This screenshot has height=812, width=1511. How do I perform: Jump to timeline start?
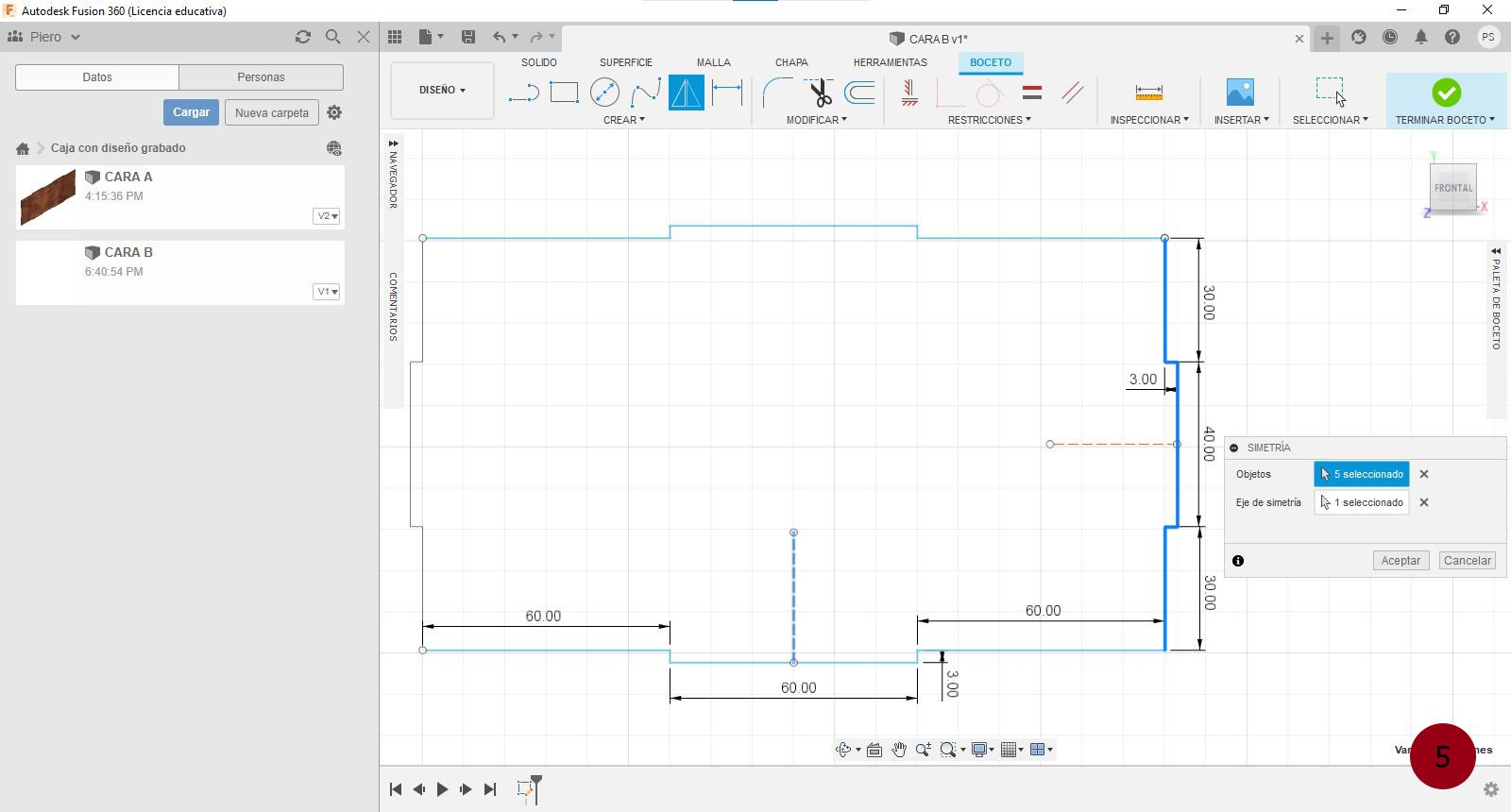(396, 789)
